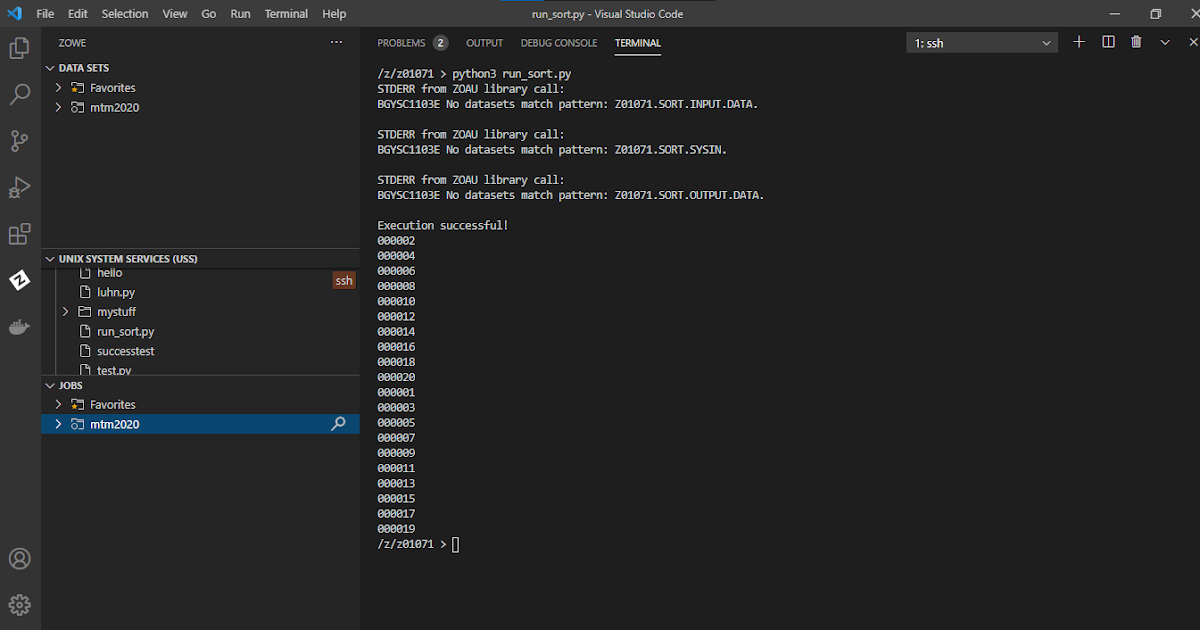Open the Run and Debug icon
1200x630 pixels.
pos(20,187)
